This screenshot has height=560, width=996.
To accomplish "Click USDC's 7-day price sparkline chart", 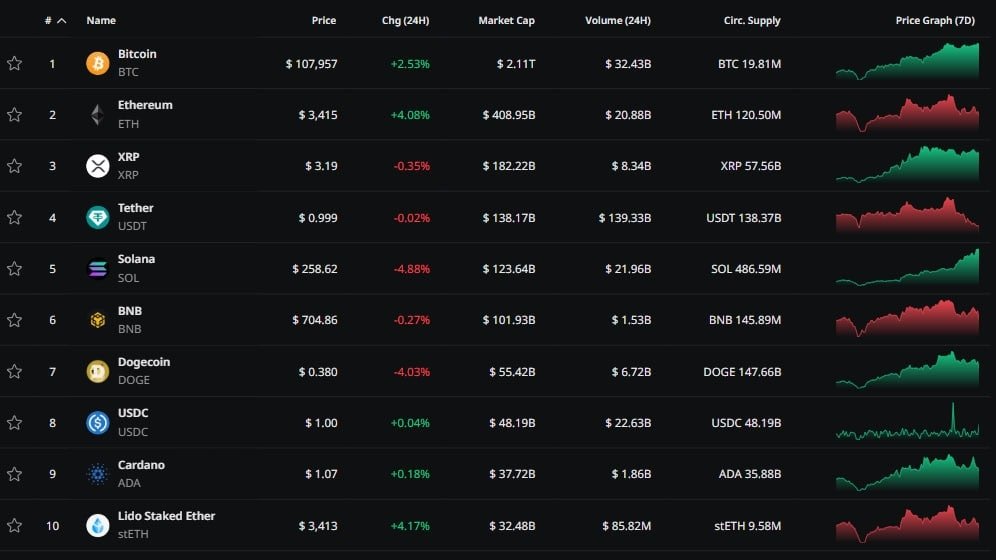I will tap(907, 422).
